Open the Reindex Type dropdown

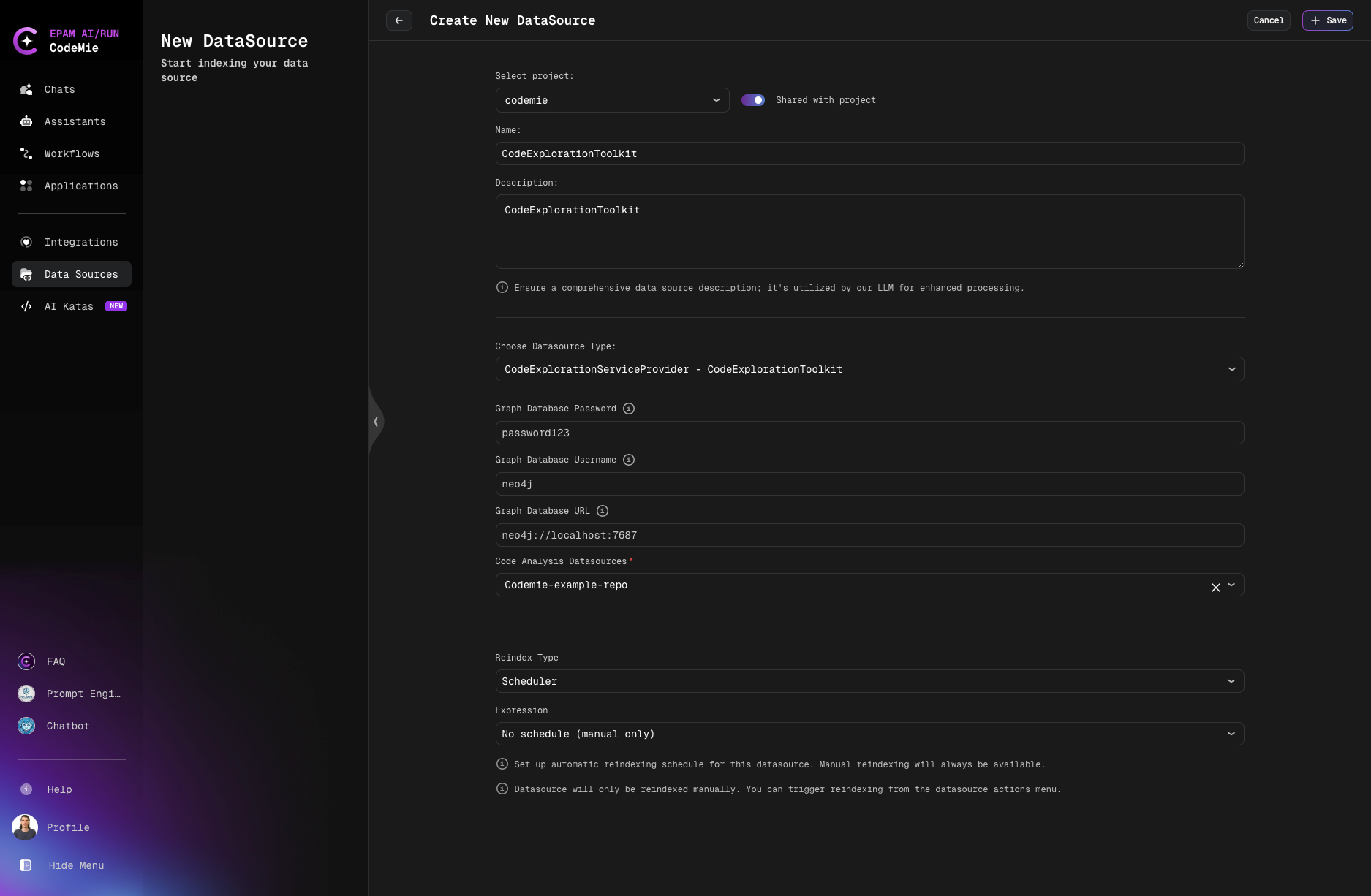coord(869,681)
